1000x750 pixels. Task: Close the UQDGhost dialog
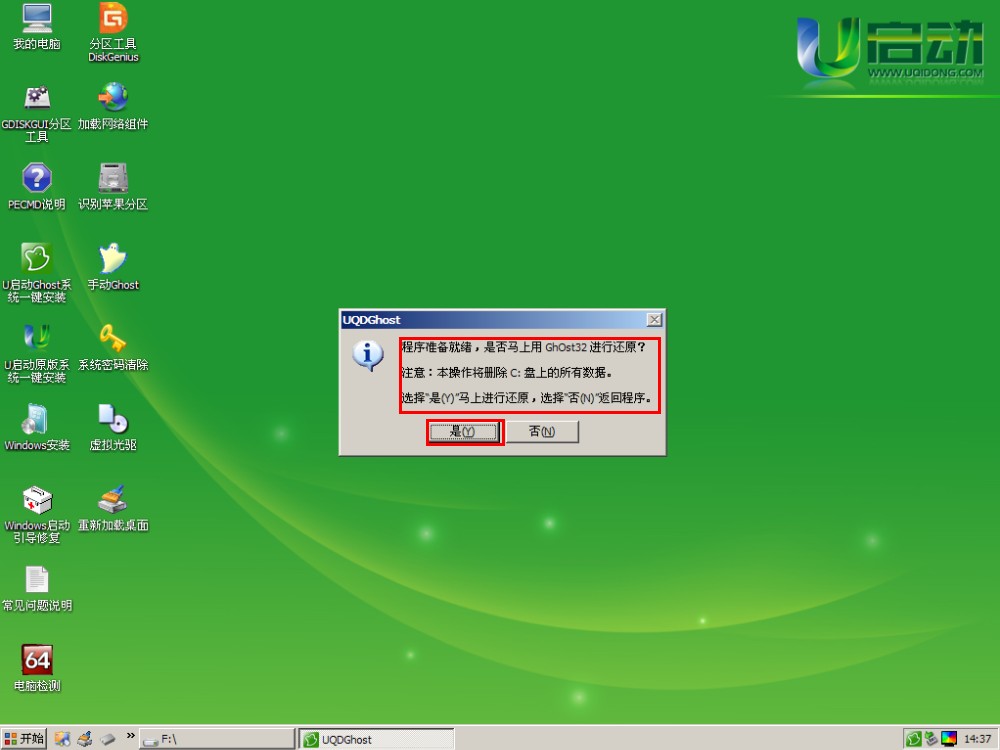pyautogui.click(x=654, y=320)
